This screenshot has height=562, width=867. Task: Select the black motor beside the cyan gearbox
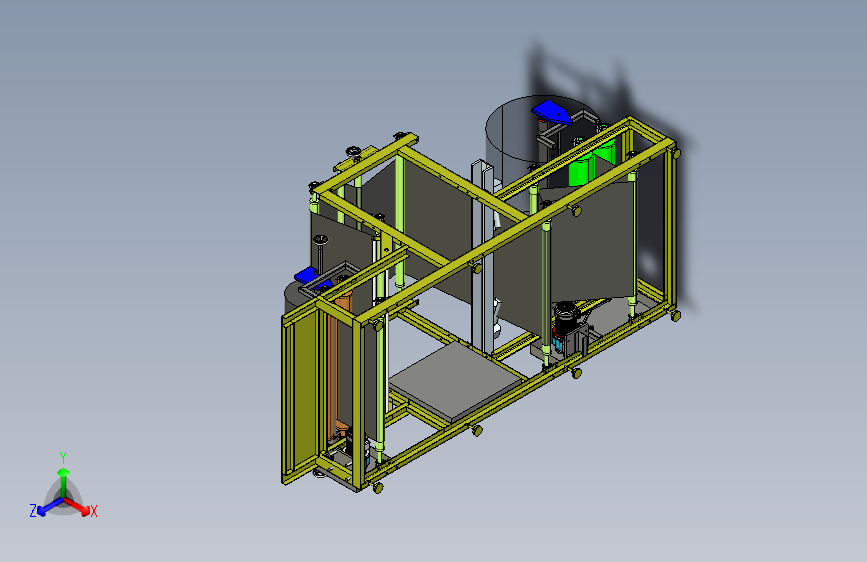(x=565, y=319)
